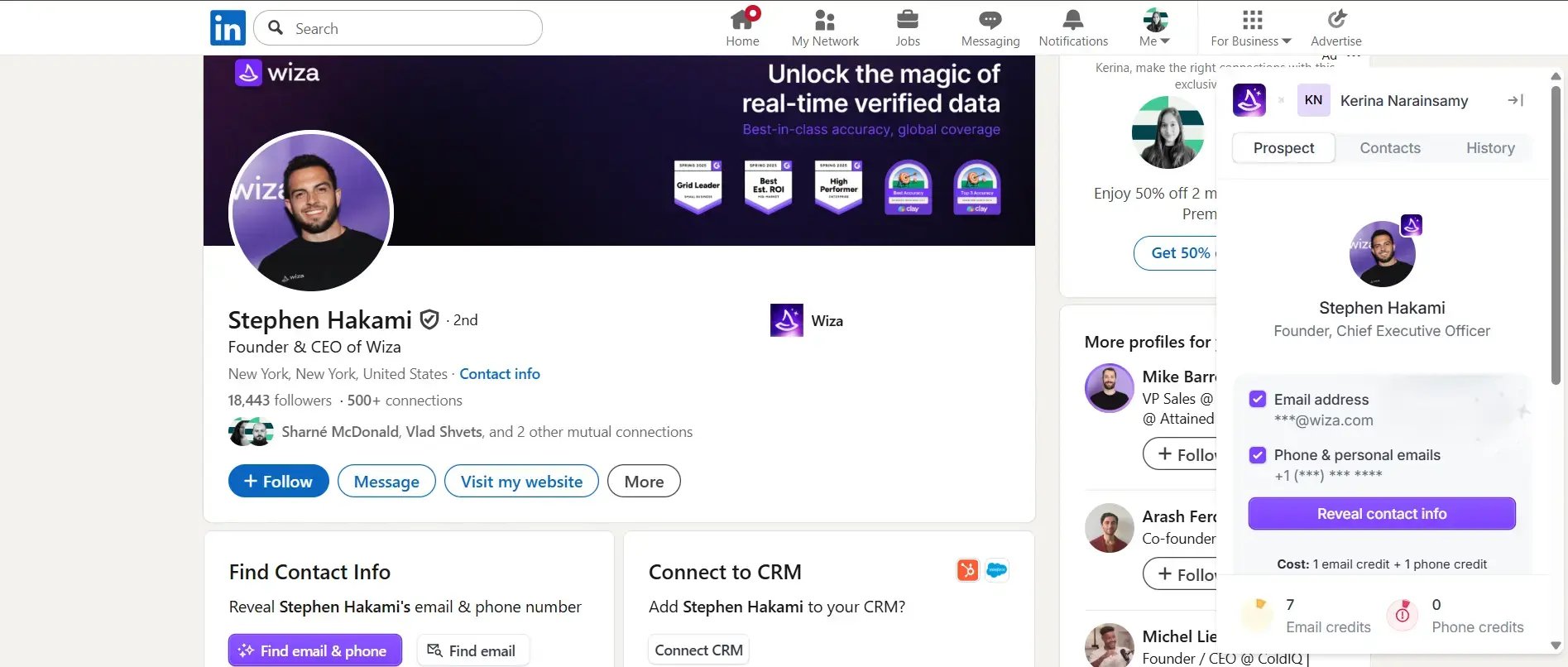Click 18,443 followers text

[x=280, y=401]
